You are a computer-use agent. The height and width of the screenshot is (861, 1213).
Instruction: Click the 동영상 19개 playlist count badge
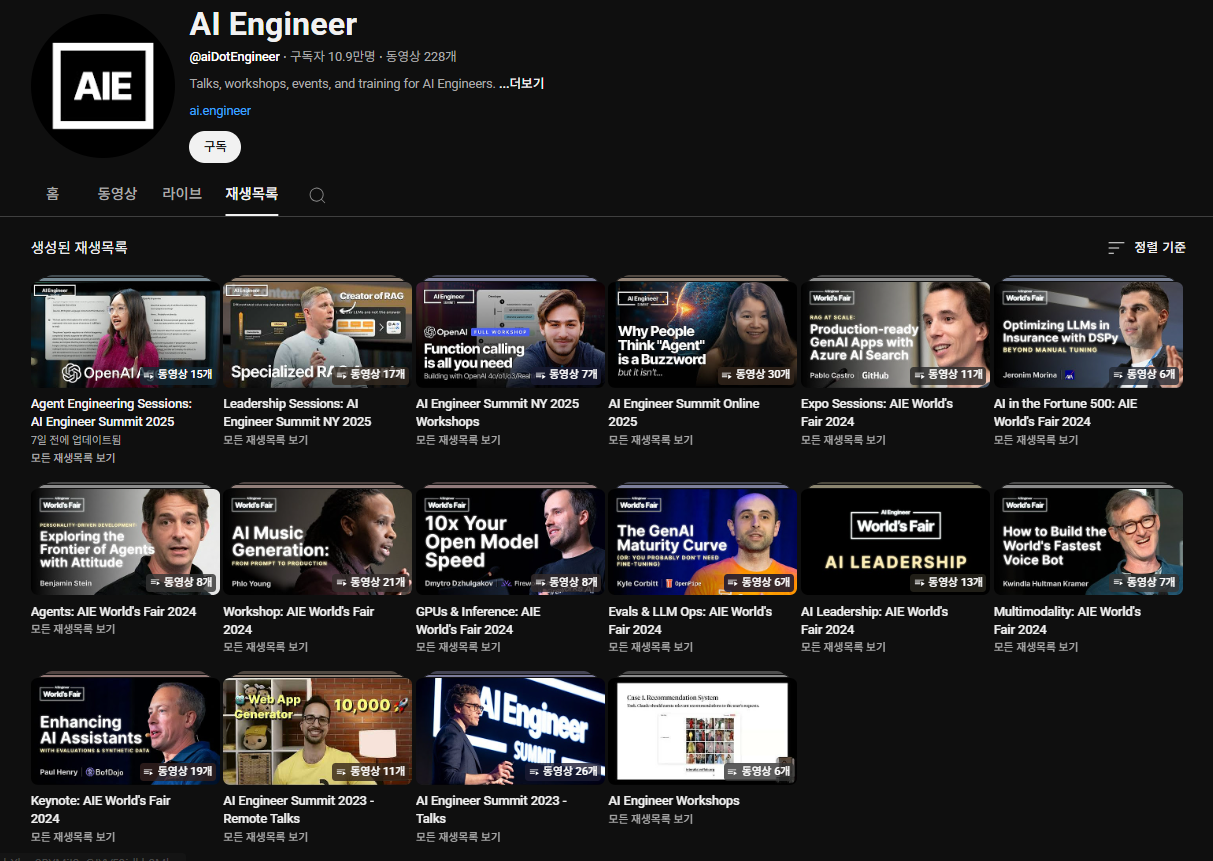point(178,771)
